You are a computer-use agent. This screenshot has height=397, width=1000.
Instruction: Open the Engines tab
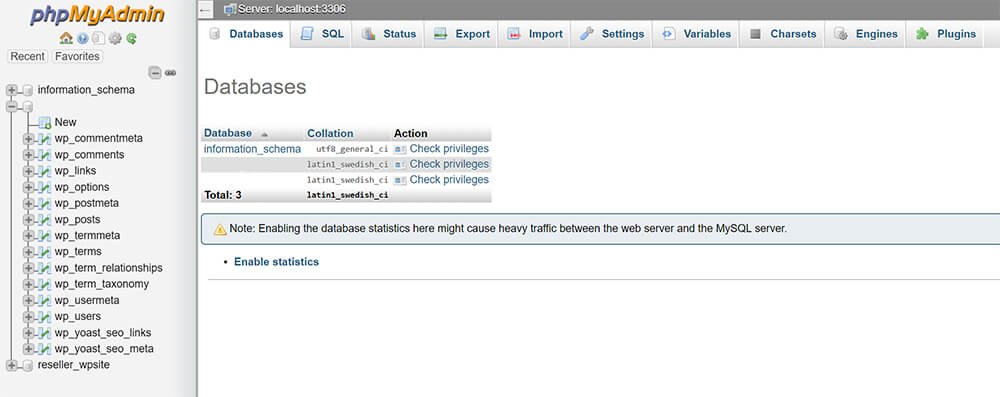point(866,34)
